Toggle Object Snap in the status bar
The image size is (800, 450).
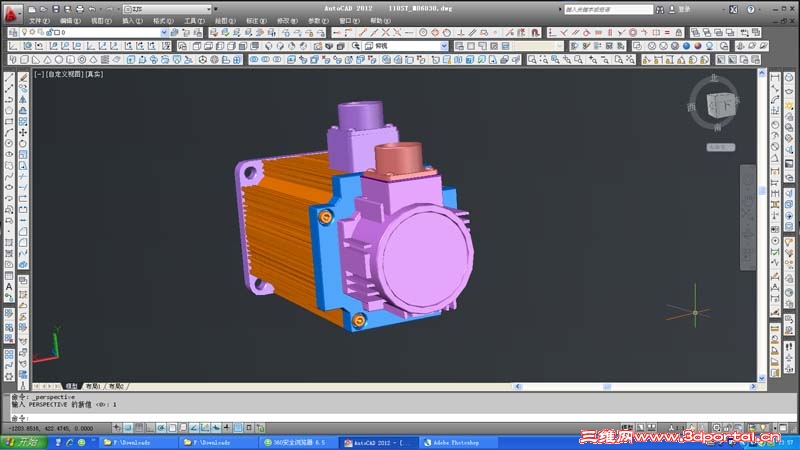pos(172,428)
